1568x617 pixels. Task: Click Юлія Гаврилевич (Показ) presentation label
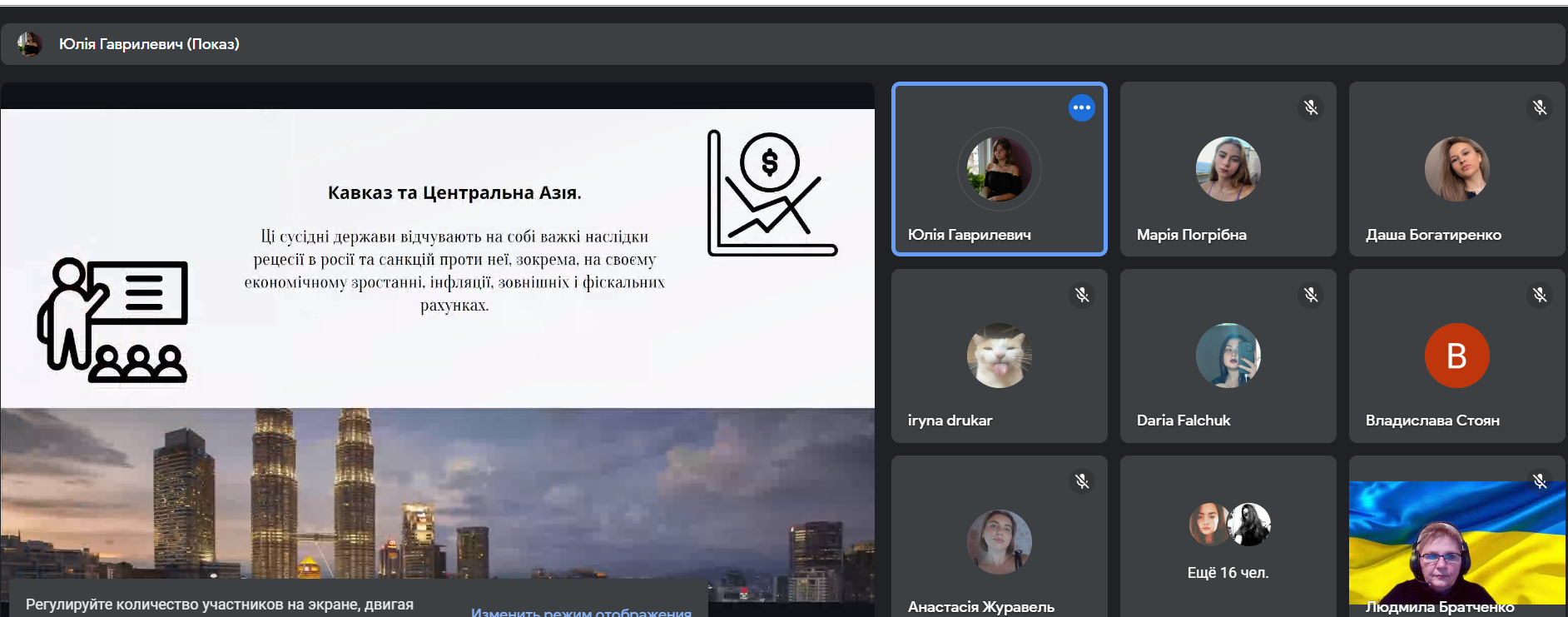[149, 44]
